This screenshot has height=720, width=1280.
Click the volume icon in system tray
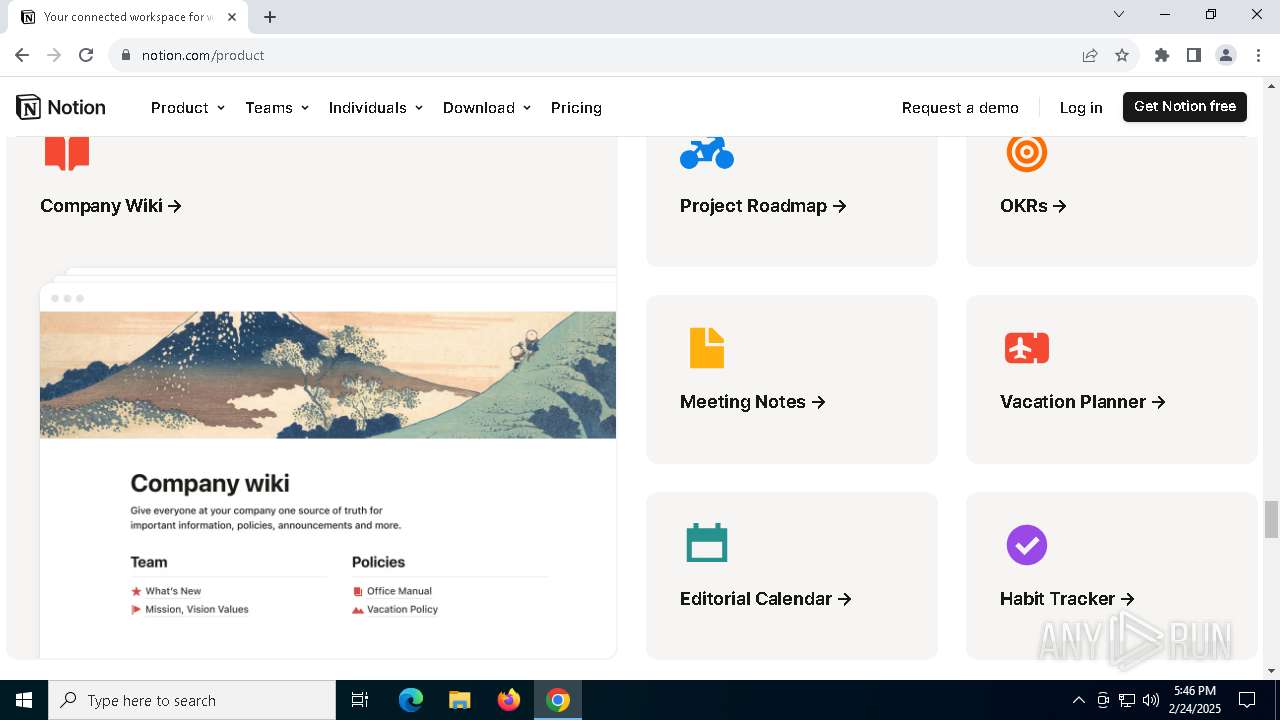coord(1151,700)
